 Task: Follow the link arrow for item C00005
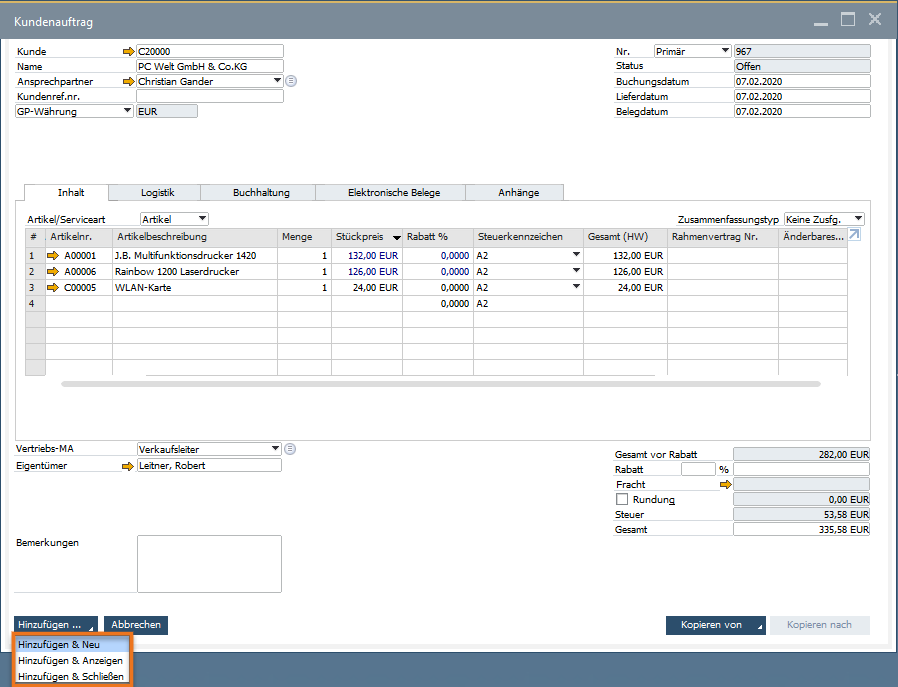tap(54, 287)
